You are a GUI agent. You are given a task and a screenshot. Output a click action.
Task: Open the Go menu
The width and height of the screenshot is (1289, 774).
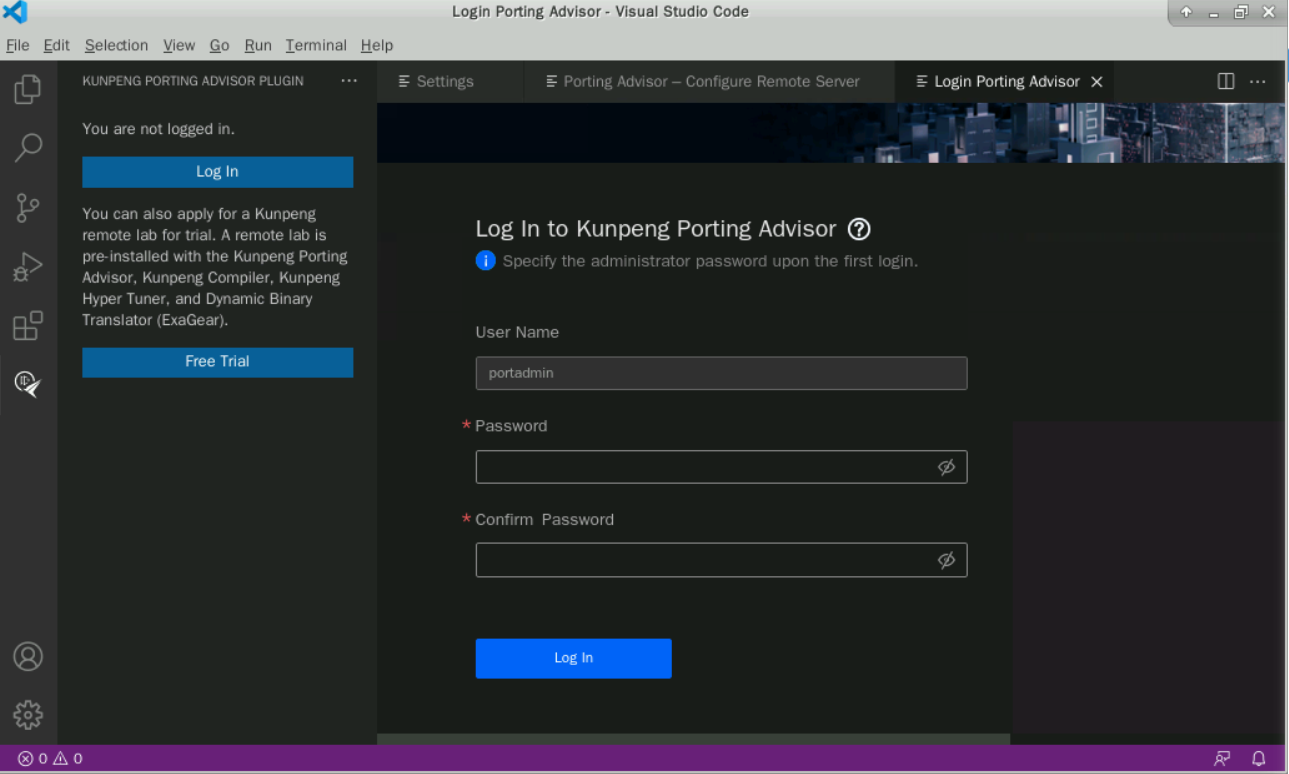(220, 45)
